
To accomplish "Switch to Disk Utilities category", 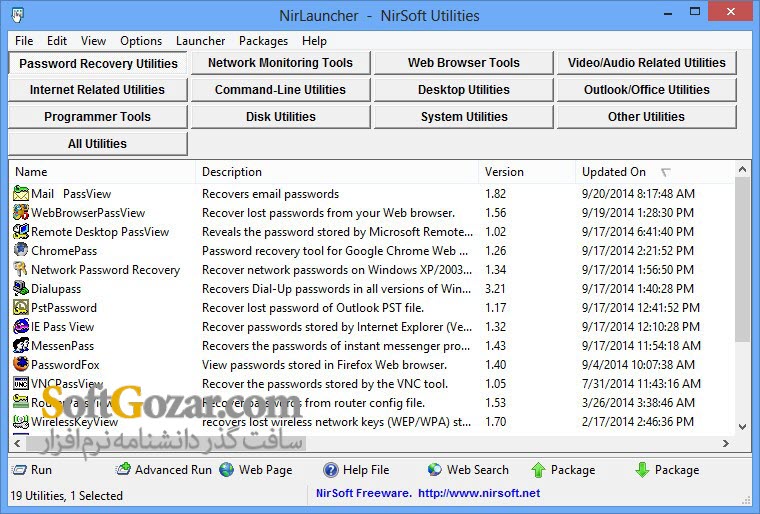I will click(x=281, y=117).
